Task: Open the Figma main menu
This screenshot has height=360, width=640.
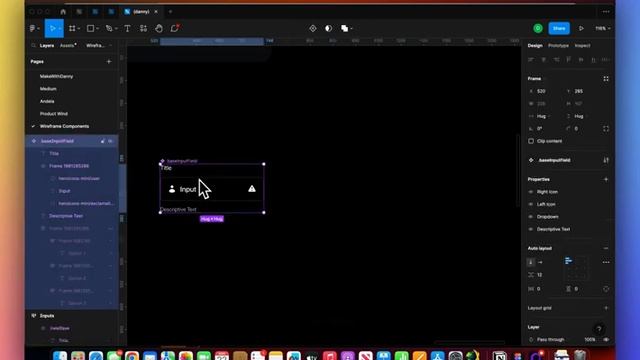Action: click(x=33, y=28)
